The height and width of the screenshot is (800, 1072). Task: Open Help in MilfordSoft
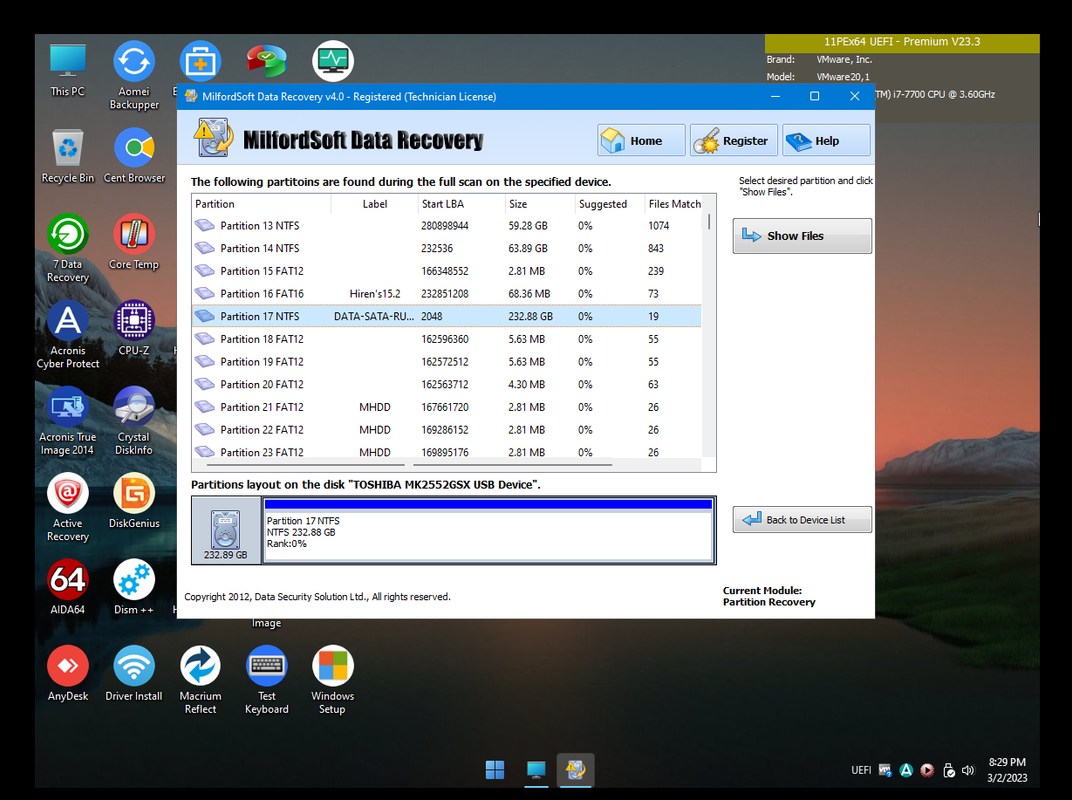[x=826, y=140]
